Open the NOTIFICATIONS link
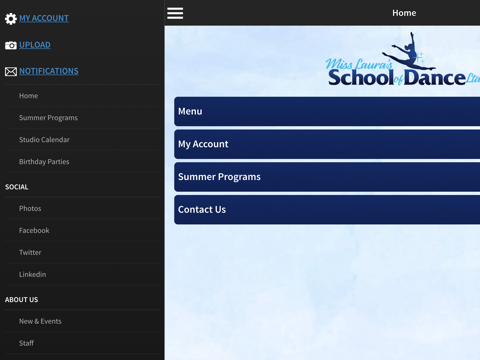 tap(49, 71)
